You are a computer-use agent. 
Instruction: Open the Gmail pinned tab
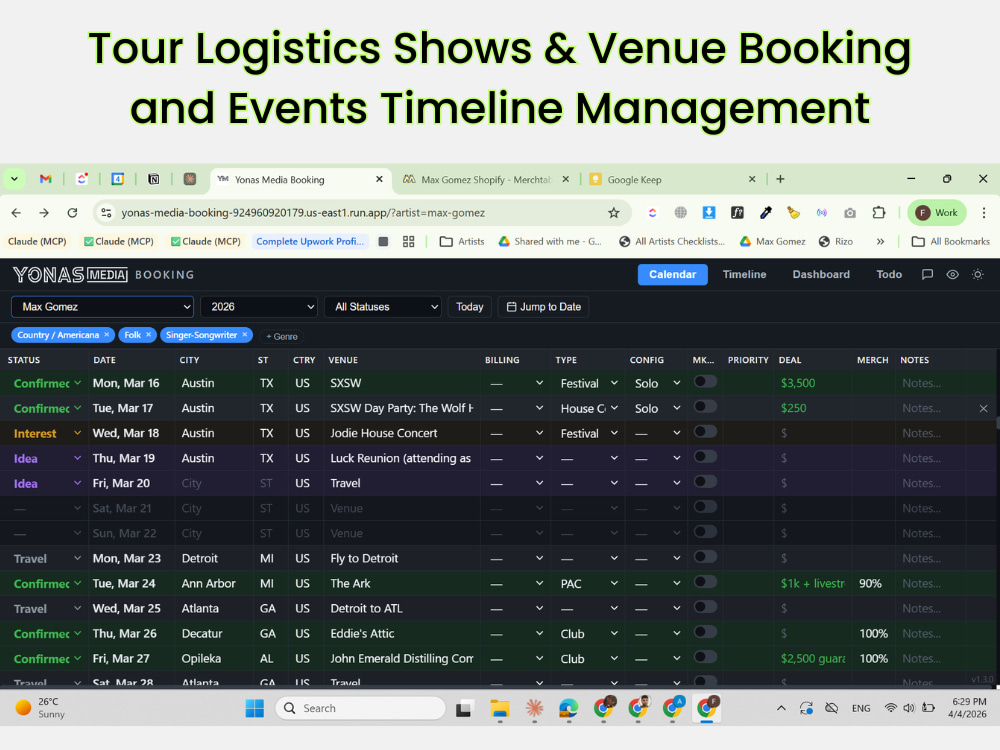pyautogui.click(x=45, y=179)
